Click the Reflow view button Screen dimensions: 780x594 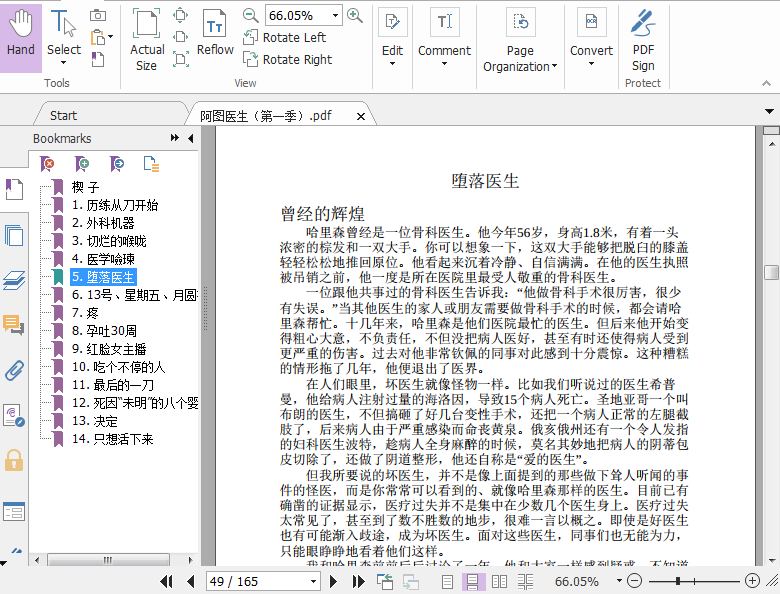214,37
